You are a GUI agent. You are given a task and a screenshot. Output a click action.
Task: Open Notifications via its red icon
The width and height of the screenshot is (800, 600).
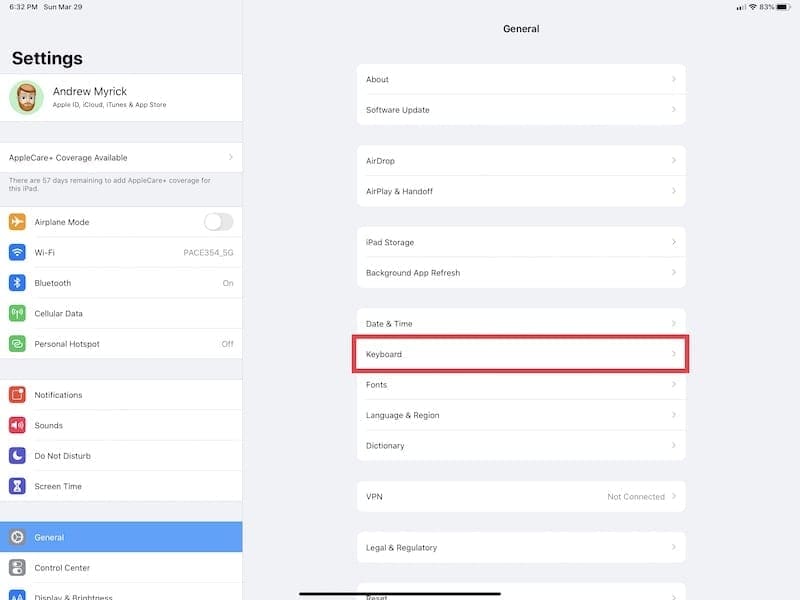click(17, 395)
